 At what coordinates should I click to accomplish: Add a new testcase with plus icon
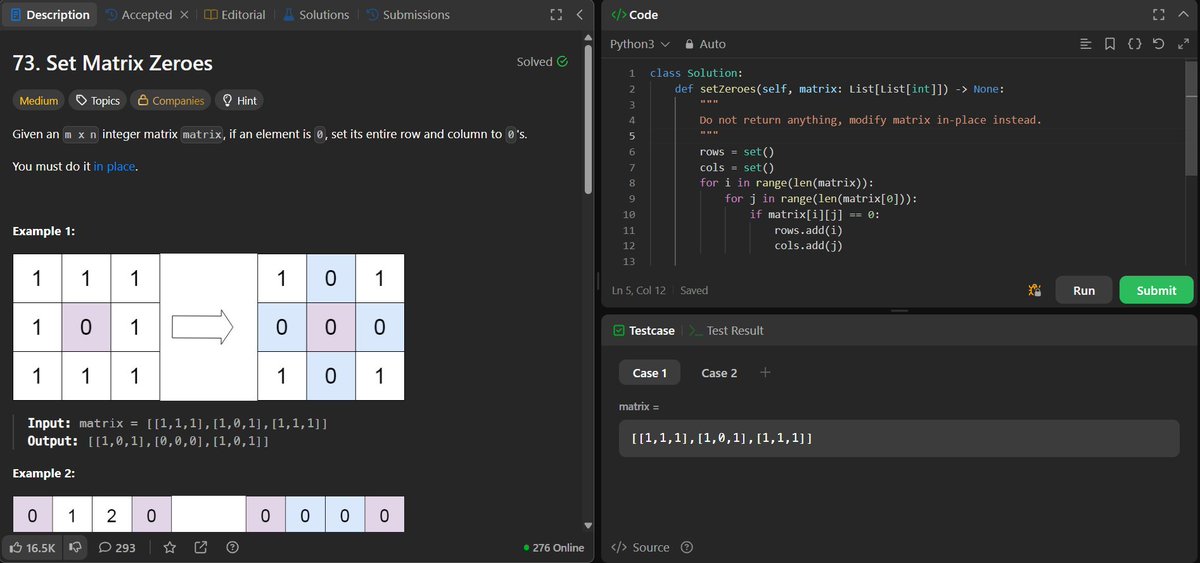click(x=765, y=372)
